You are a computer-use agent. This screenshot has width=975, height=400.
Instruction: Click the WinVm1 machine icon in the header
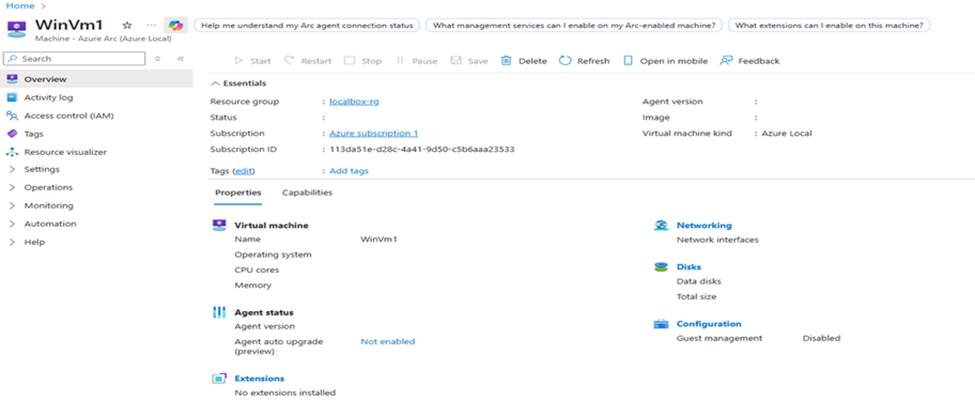pyautogui.click(x=17, y=28)
